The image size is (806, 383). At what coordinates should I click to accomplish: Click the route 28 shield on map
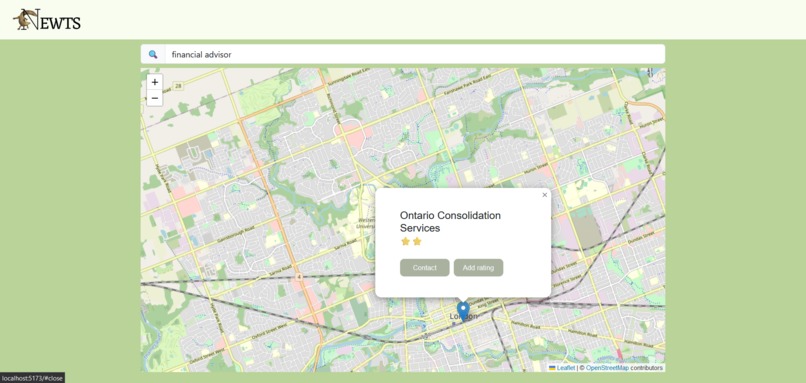(x=178, y=86)
